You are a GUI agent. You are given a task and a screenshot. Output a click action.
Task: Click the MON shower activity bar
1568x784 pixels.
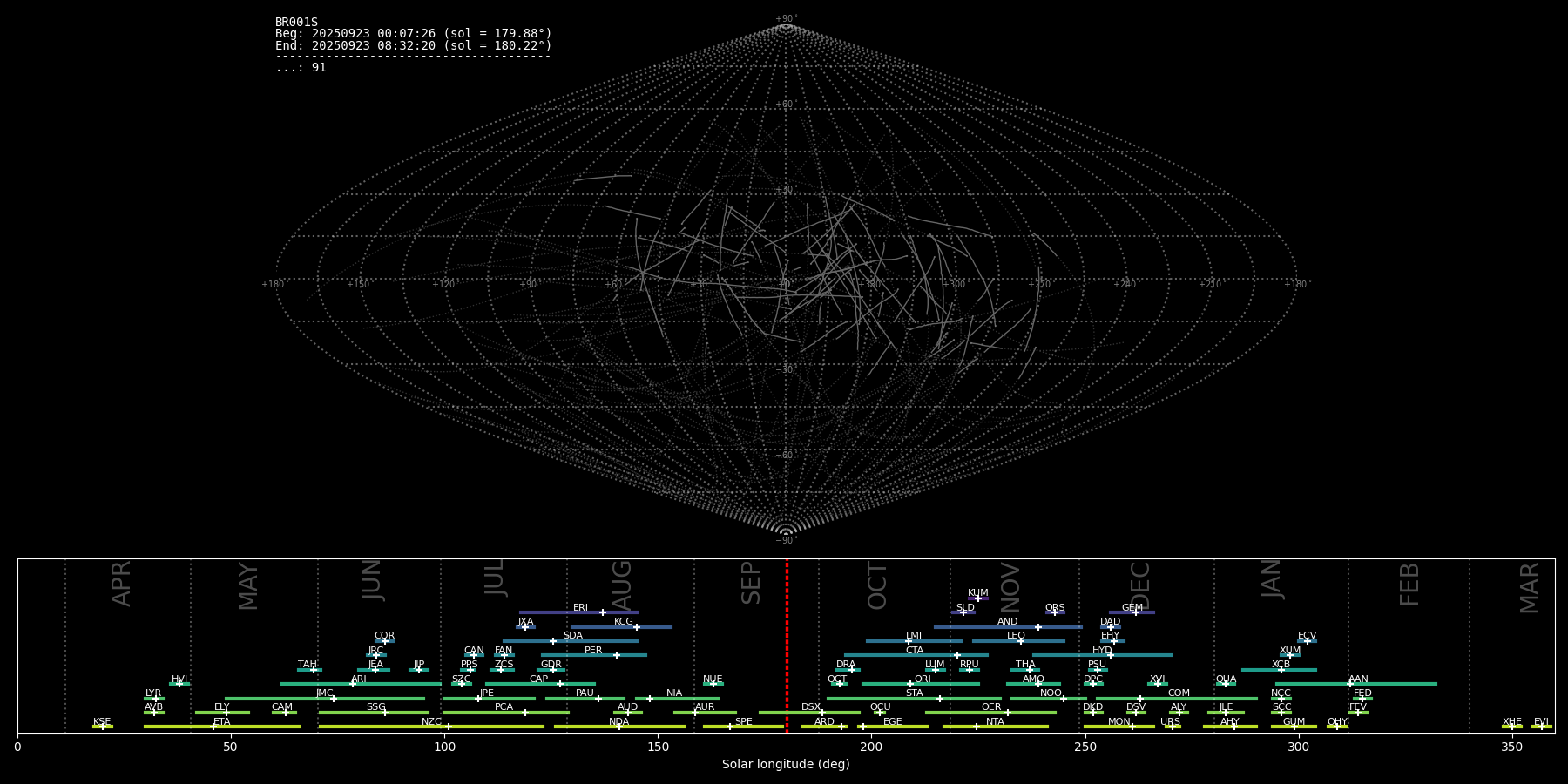pyautogui.click(x=1119, y=727)
